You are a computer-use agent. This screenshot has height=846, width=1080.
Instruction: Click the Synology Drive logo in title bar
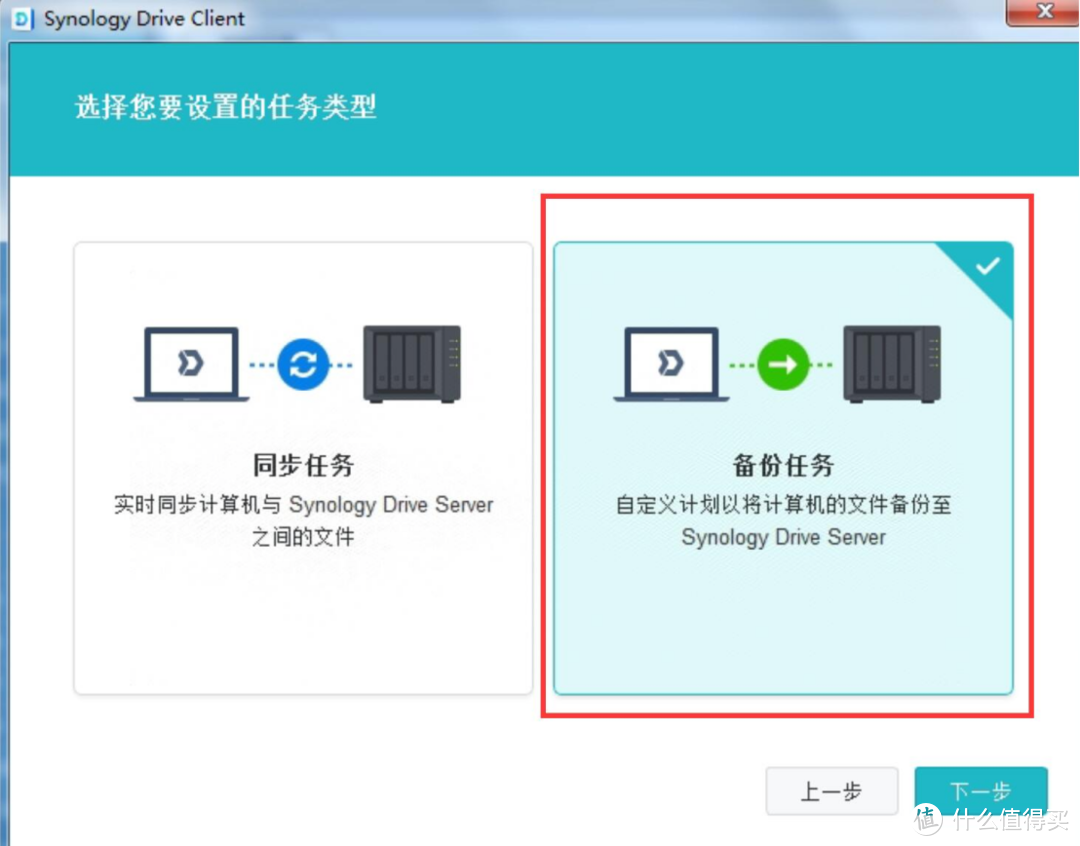(x=22, y=18)
